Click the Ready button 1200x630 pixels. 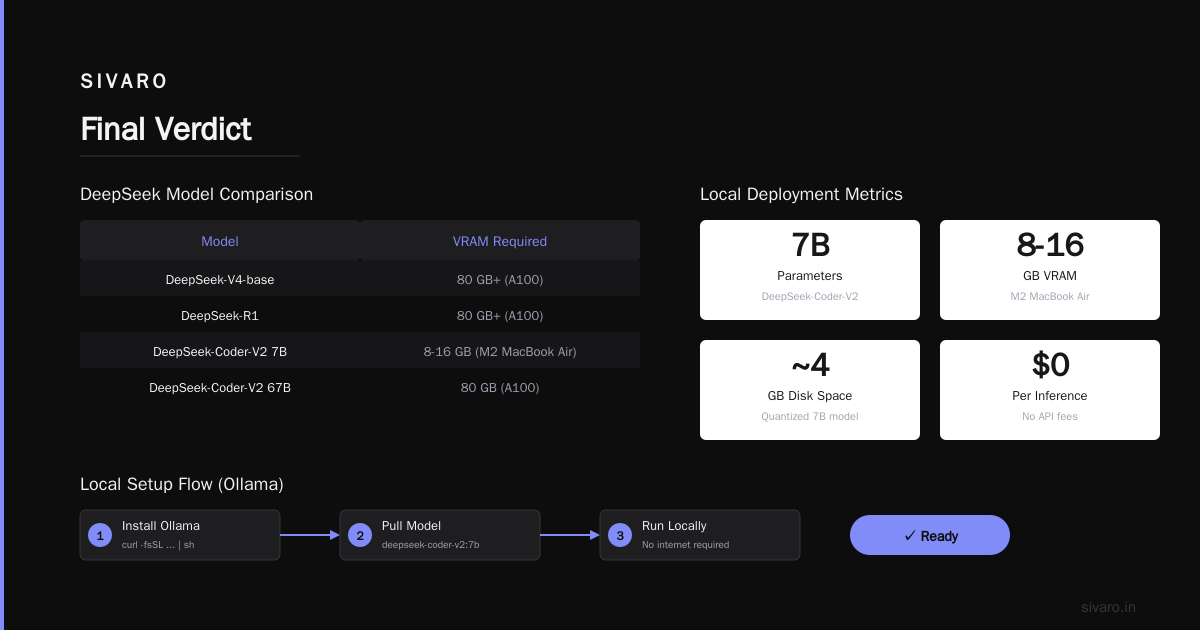(x=930, y=535)
